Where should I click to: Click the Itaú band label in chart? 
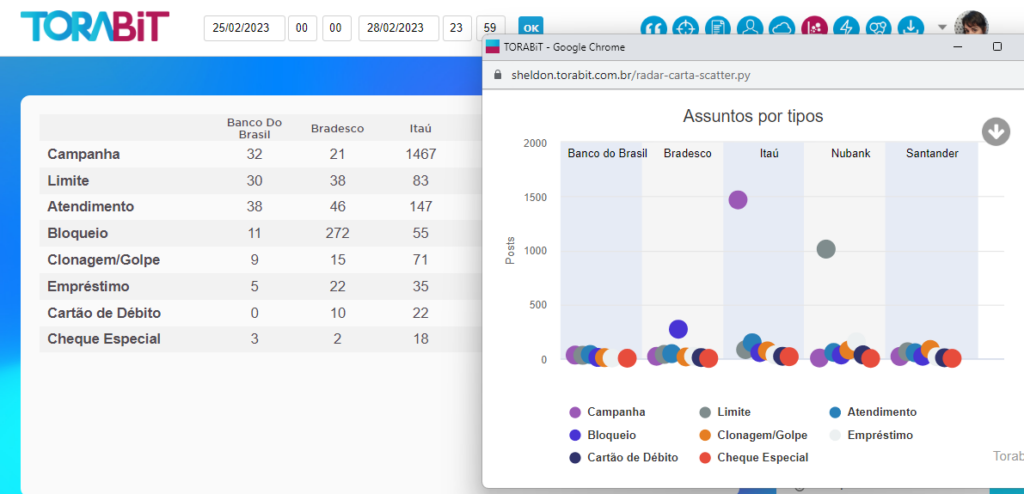coord(769,154)
